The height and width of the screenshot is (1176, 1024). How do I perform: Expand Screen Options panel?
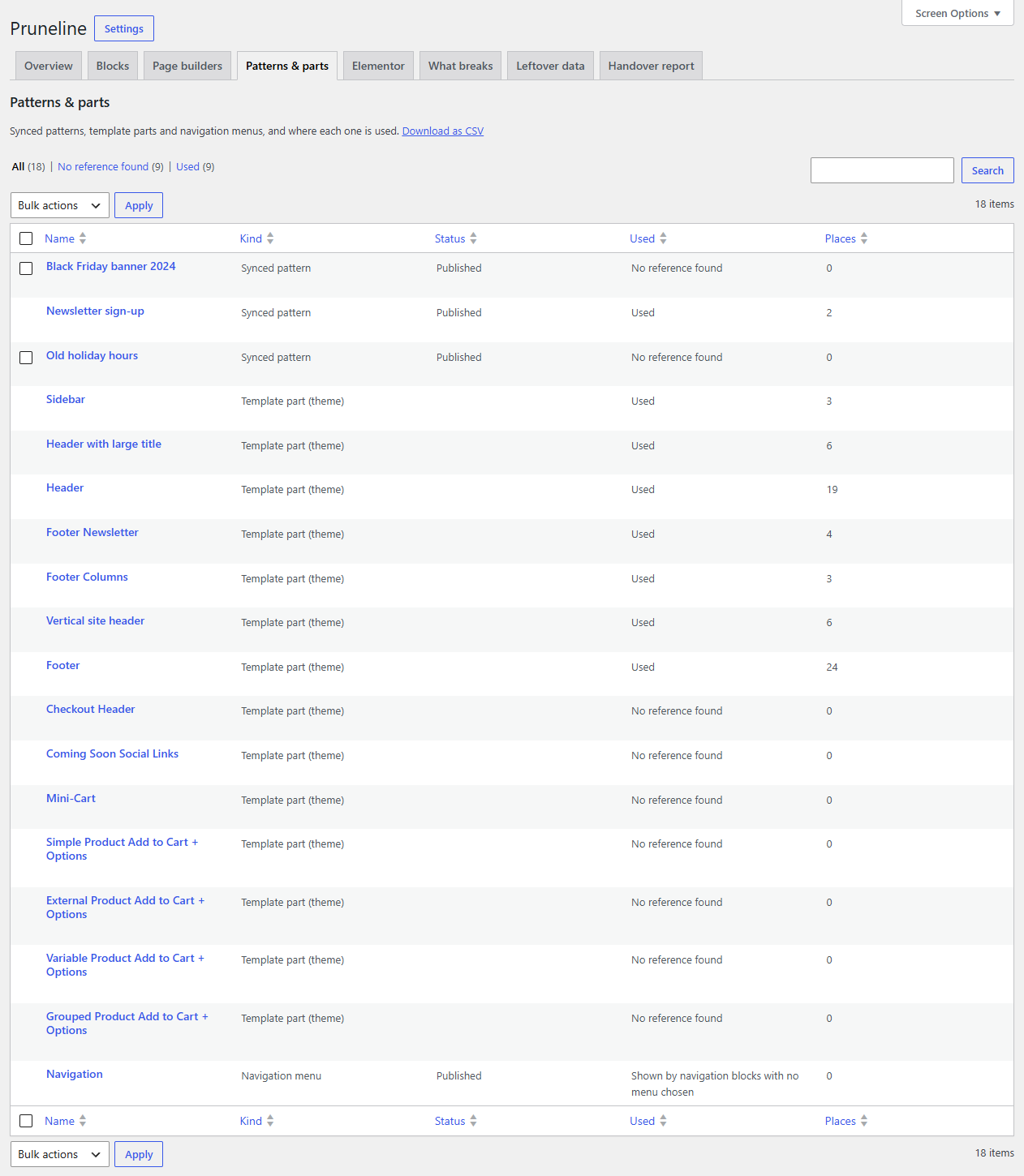pyautogui.click(x=957, y=13)
